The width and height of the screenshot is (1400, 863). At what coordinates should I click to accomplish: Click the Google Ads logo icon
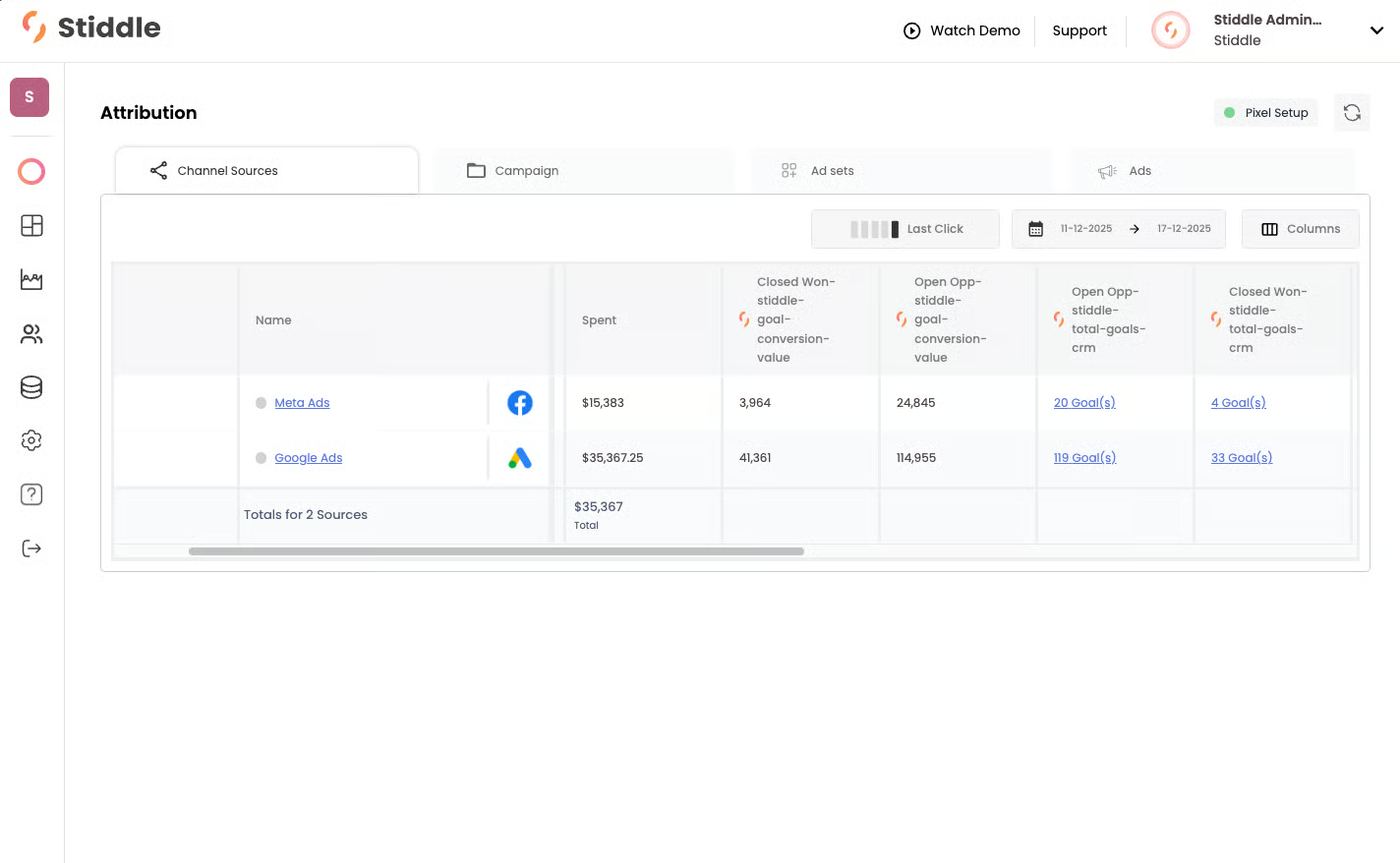click(x=520, y=458)
